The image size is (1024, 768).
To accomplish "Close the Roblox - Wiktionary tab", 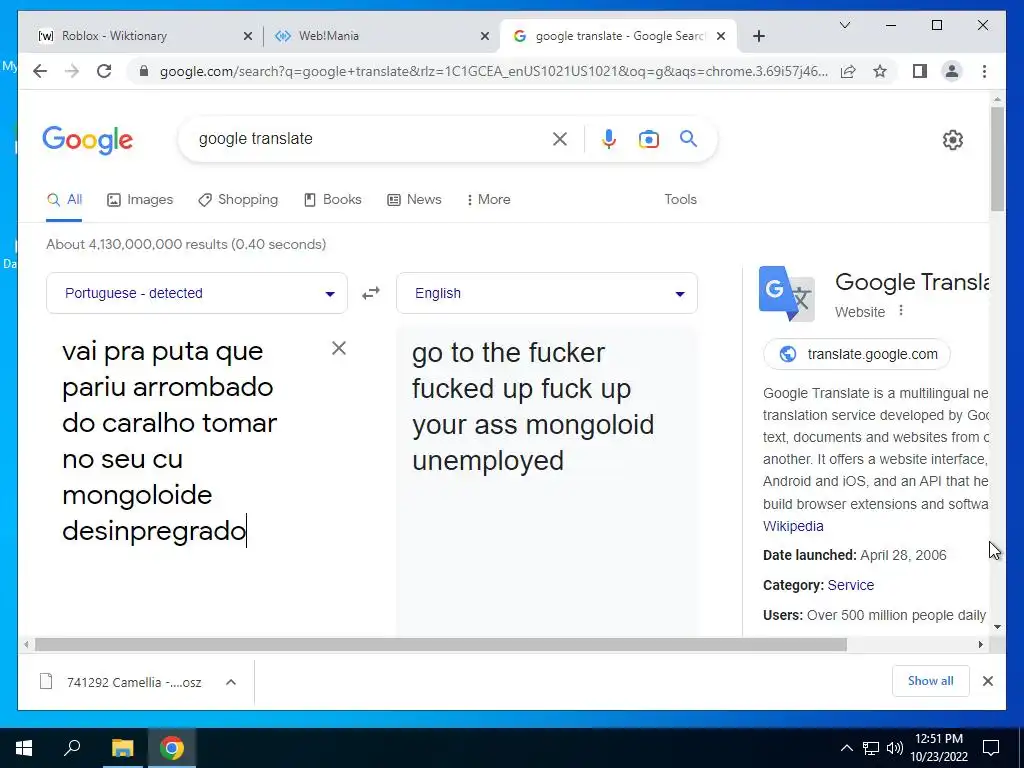I will click(248, 36).
